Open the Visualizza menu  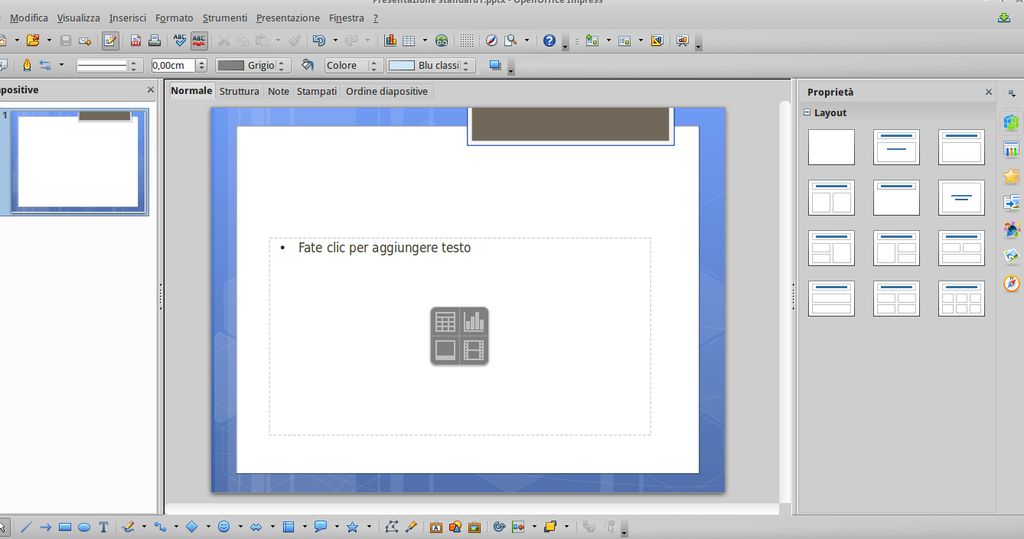point(78,18)
